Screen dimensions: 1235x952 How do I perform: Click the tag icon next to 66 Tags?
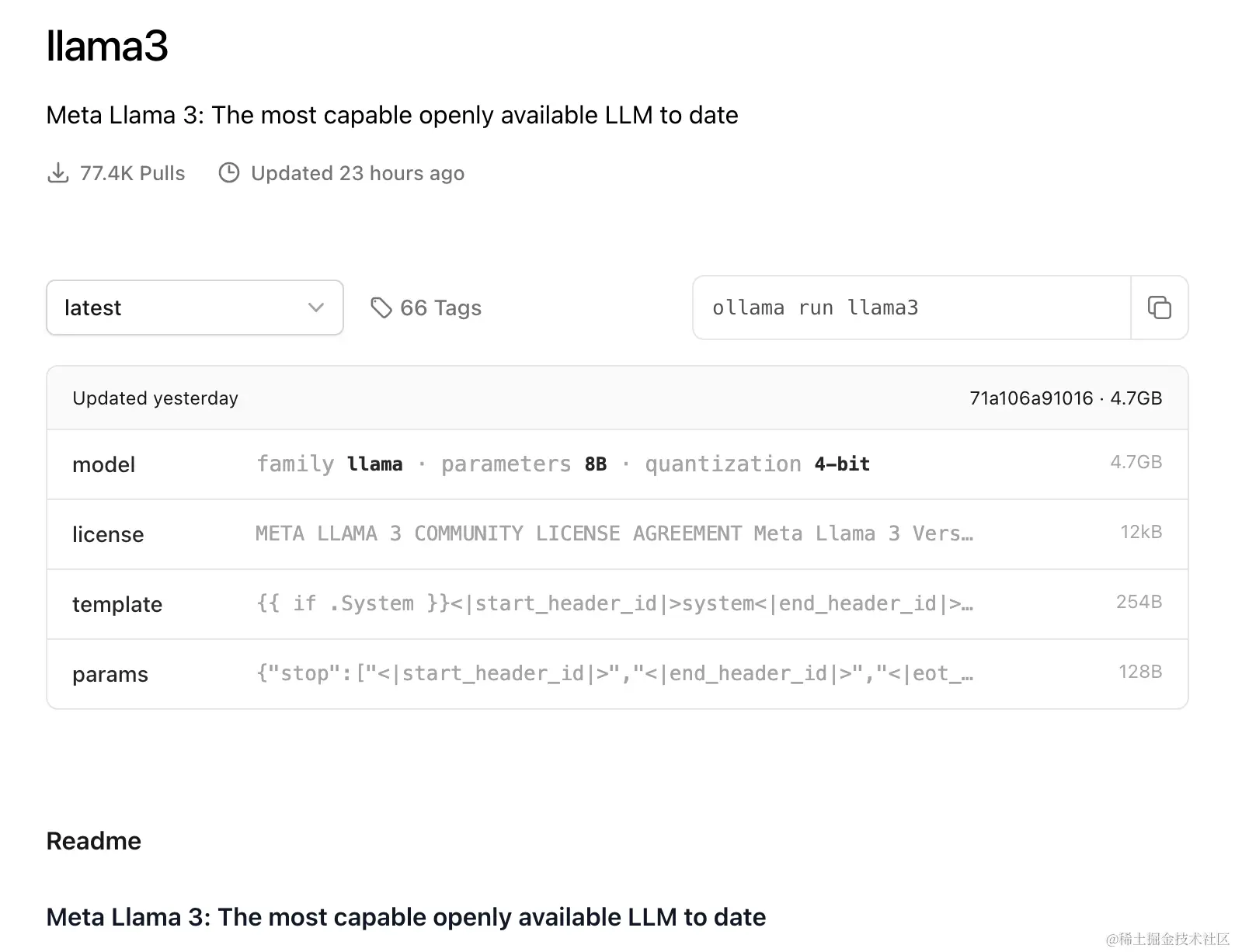(381, 307)
